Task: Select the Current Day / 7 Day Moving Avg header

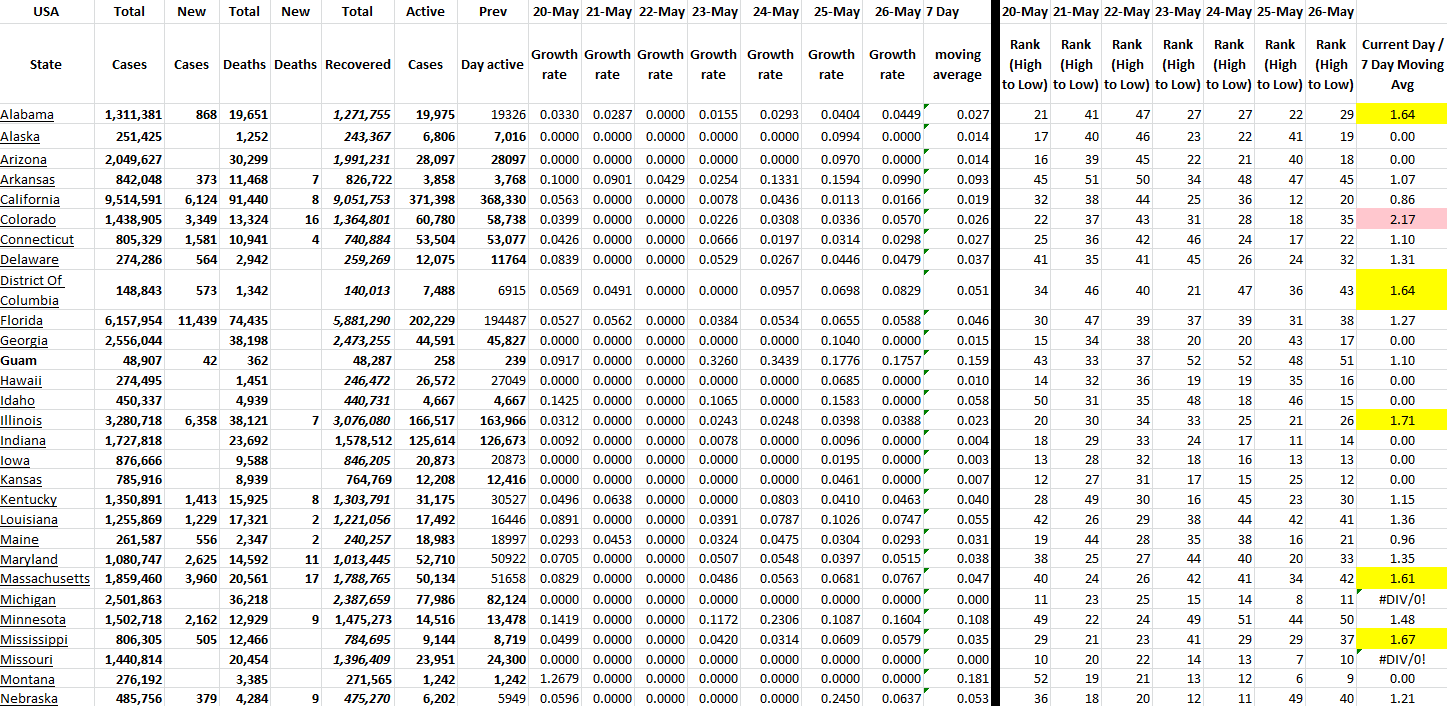Action: pyautogui.click(x=1402, y=64)
